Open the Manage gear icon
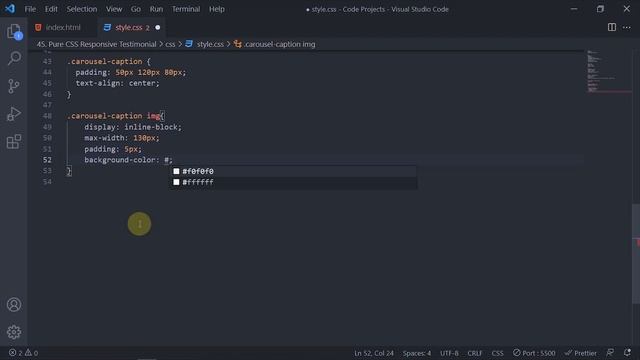The height and width of the screenshot is (360, 640). pyautogui.click(x=14, y=332)
